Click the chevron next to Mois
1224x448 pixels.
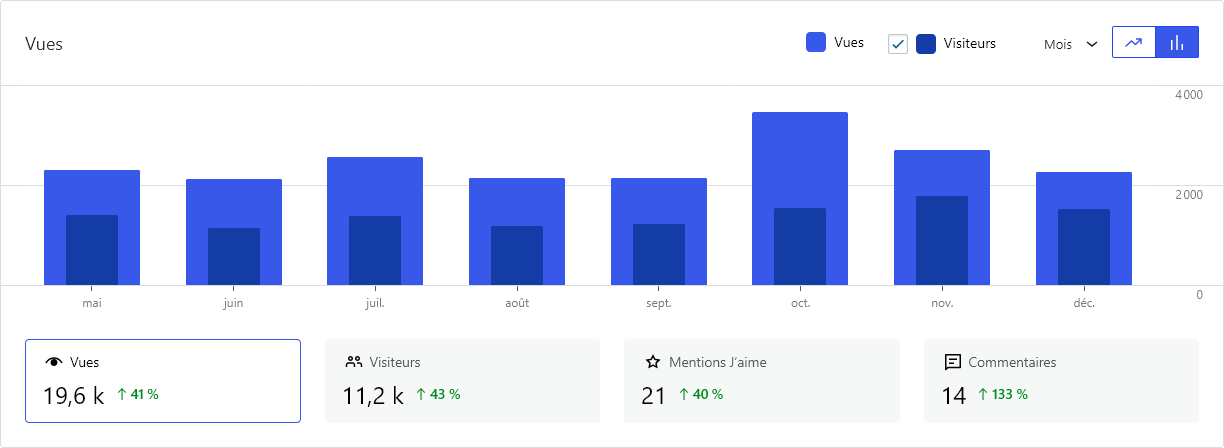coord(1092,44)
